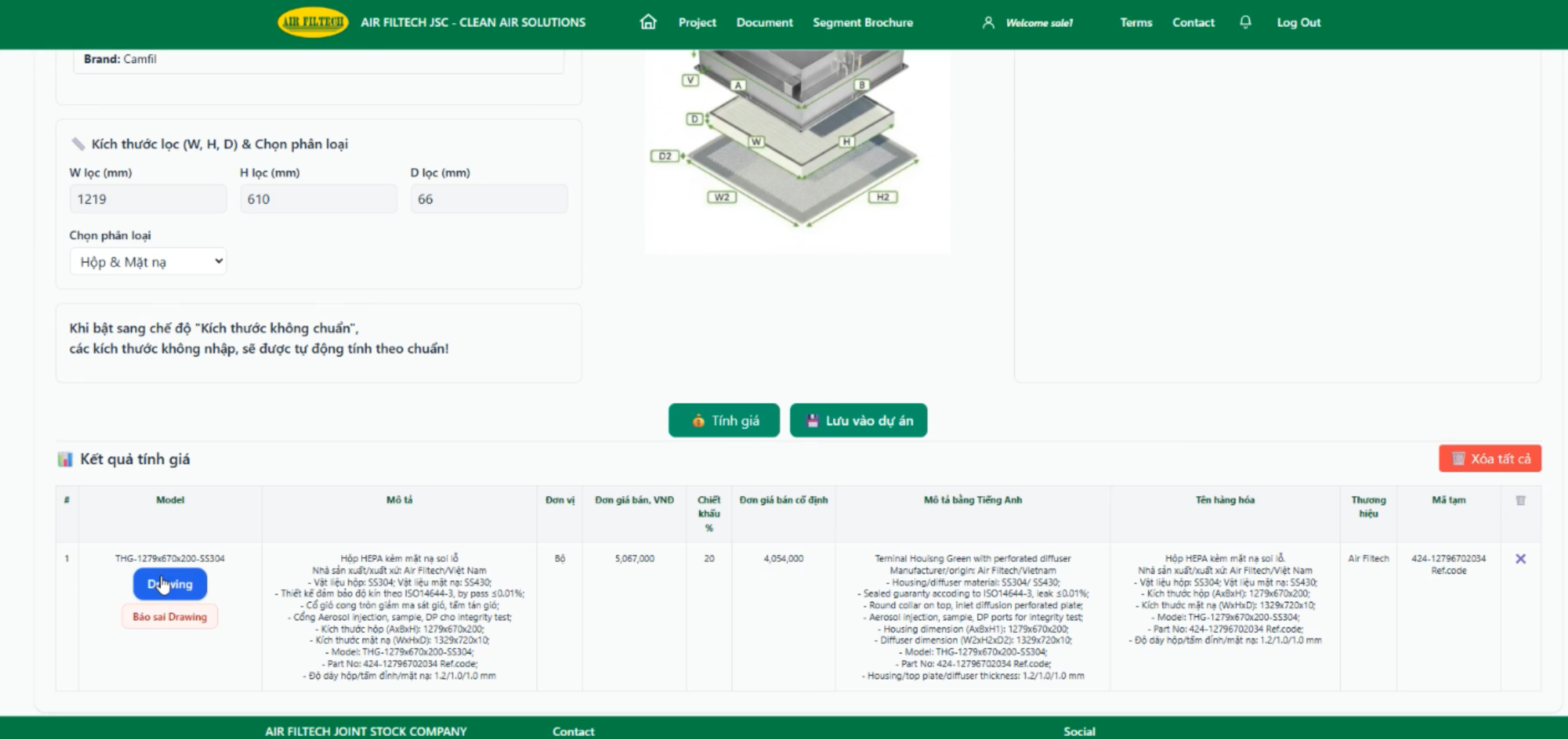Click Kết quả tính giá heading
The height and width of the screenshot is (739, 1568).
coord(135,459)
